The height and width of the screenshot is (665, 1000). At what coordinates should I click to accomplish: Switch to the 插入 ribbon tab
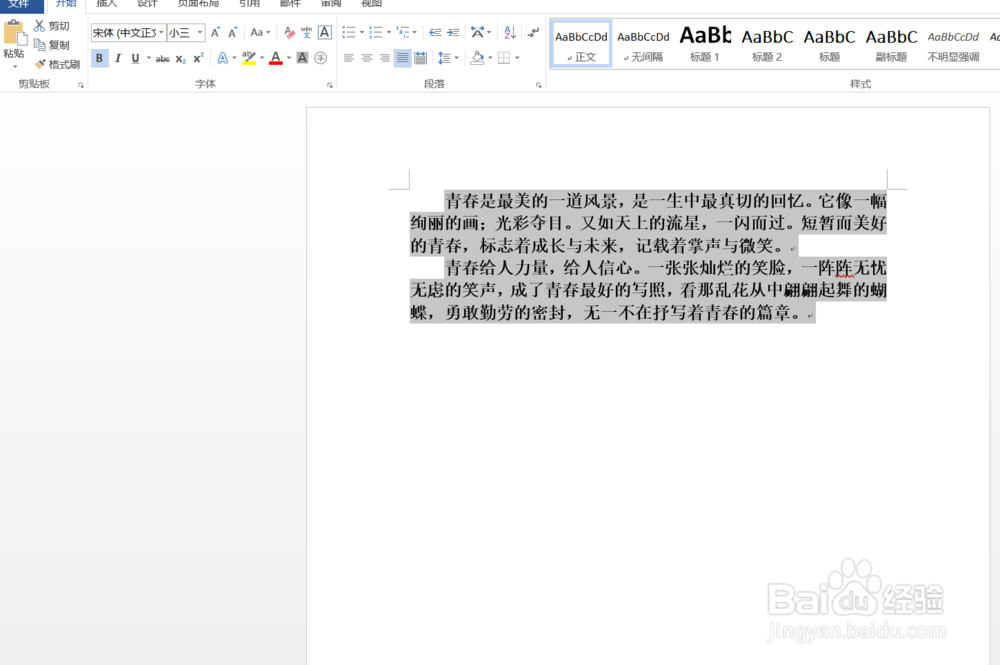tap(106, 5)
